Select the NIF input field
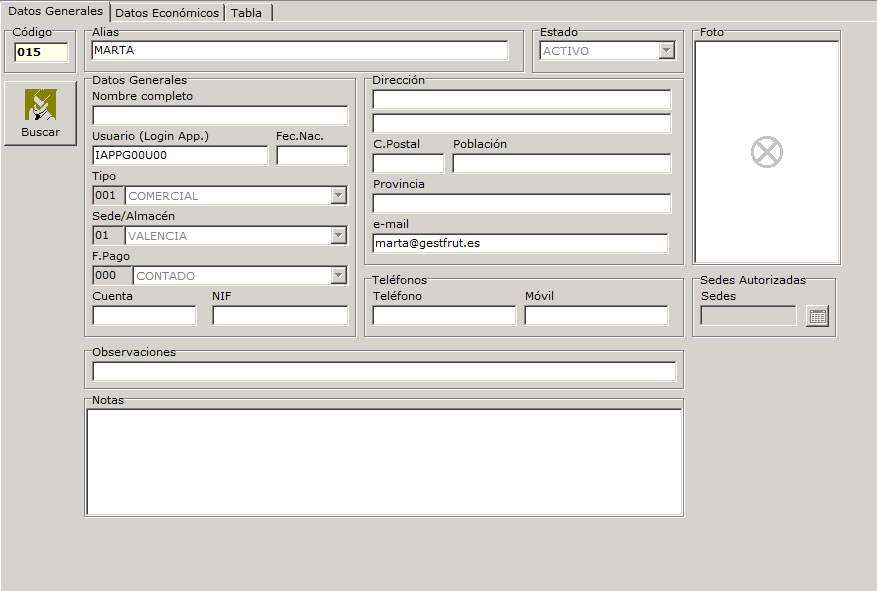The width and height of the screenshot is (877, 591). (x=280, y=316)
